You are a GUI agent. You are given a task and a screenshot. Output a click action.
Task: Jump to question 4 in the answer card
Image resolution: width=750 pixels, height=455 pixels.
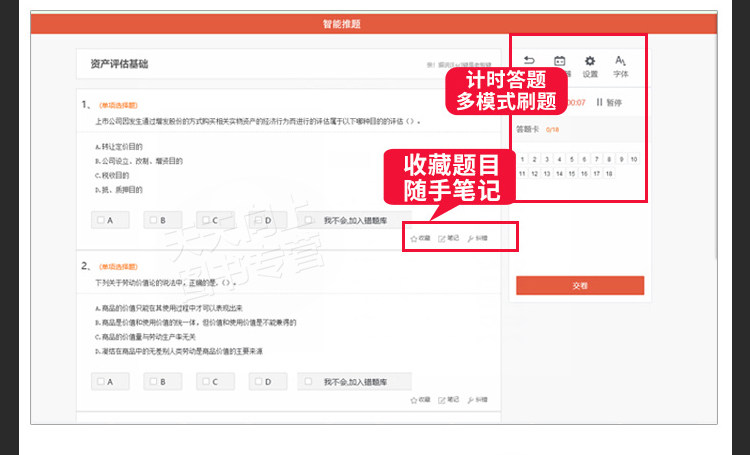[559, 159]
